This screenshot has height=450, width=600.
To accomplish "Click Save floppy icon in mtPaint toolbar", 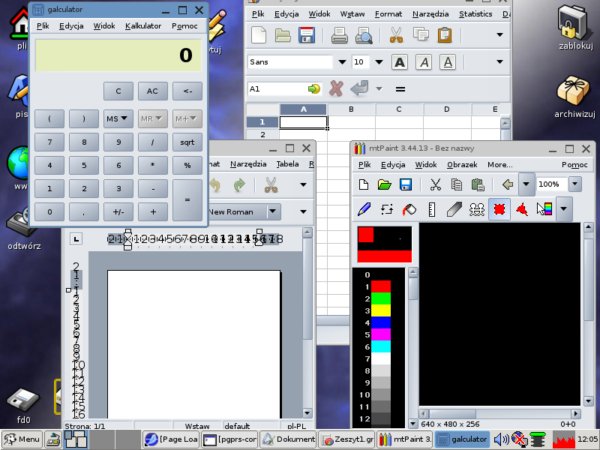I will tap(406, 184).
